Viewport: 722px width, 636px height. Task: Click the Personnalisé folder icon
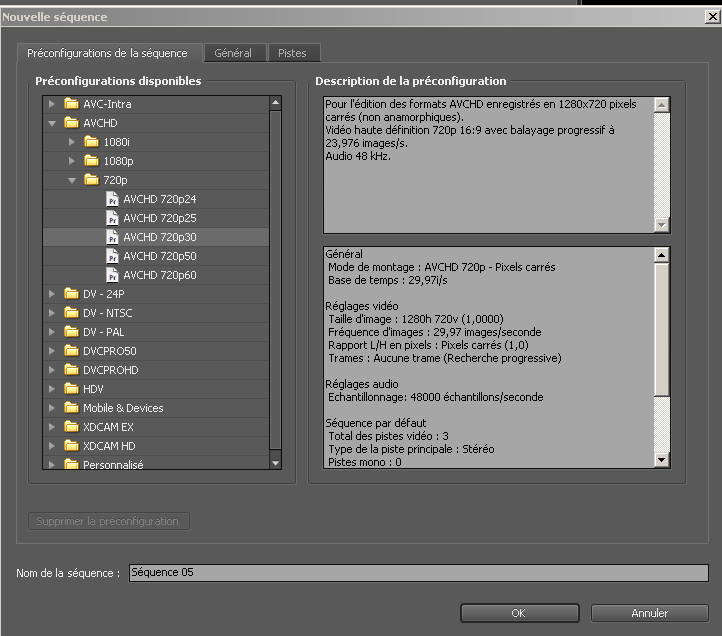click(x=71, y=464)
